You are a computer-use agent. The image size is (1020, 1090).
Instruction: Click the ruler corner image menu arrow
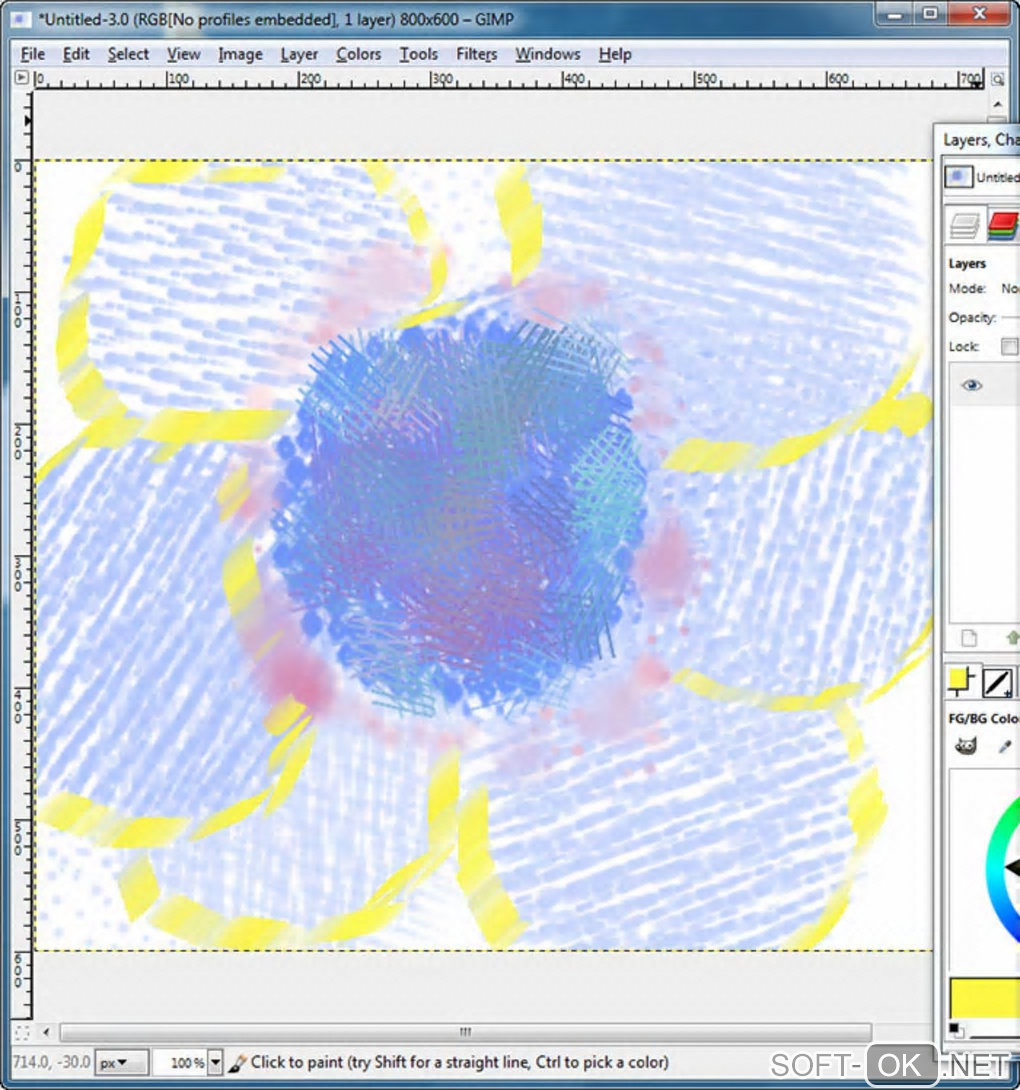point(22,77)
